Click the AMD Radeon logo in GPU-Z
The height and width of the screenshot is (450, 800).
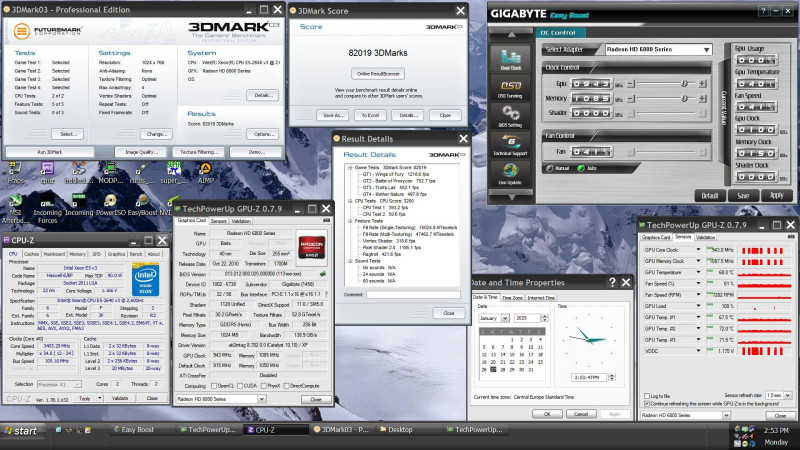pos(312,246)
